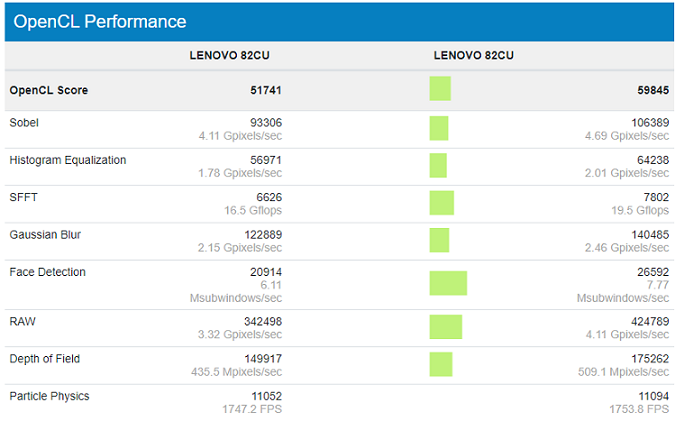Click the Gaussian Blur row label
The height and width of the screenshot is (430, 676).
45,235
